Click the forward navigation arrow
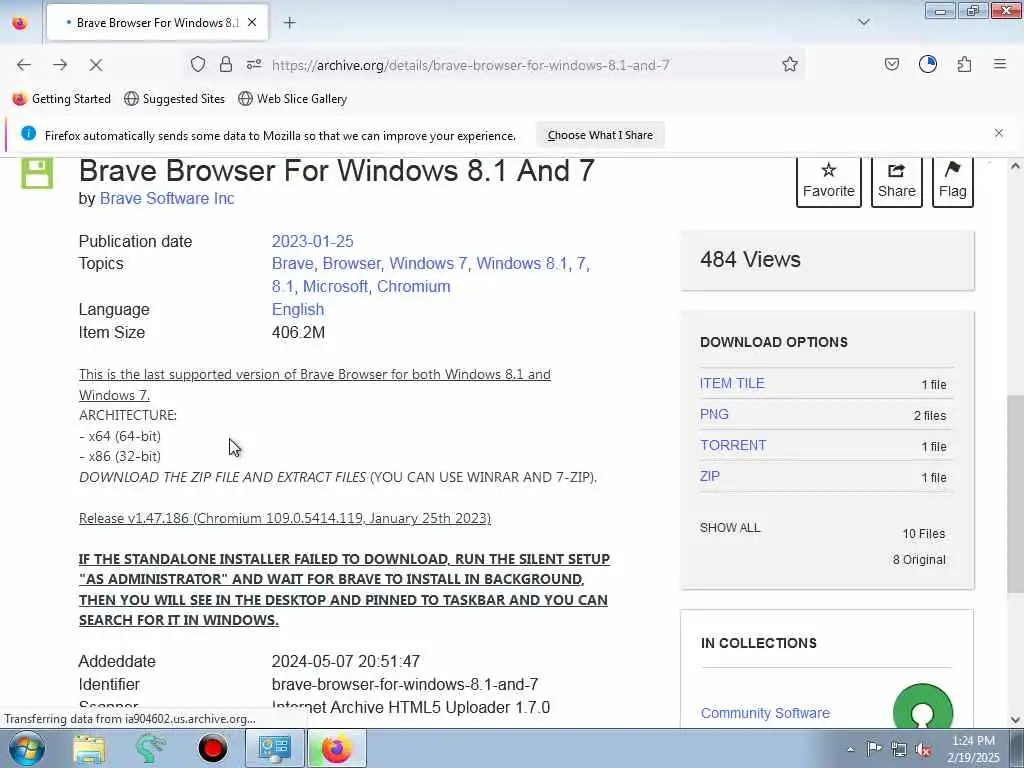Viewport: 1024px width, 768px height. pos(60,65)
